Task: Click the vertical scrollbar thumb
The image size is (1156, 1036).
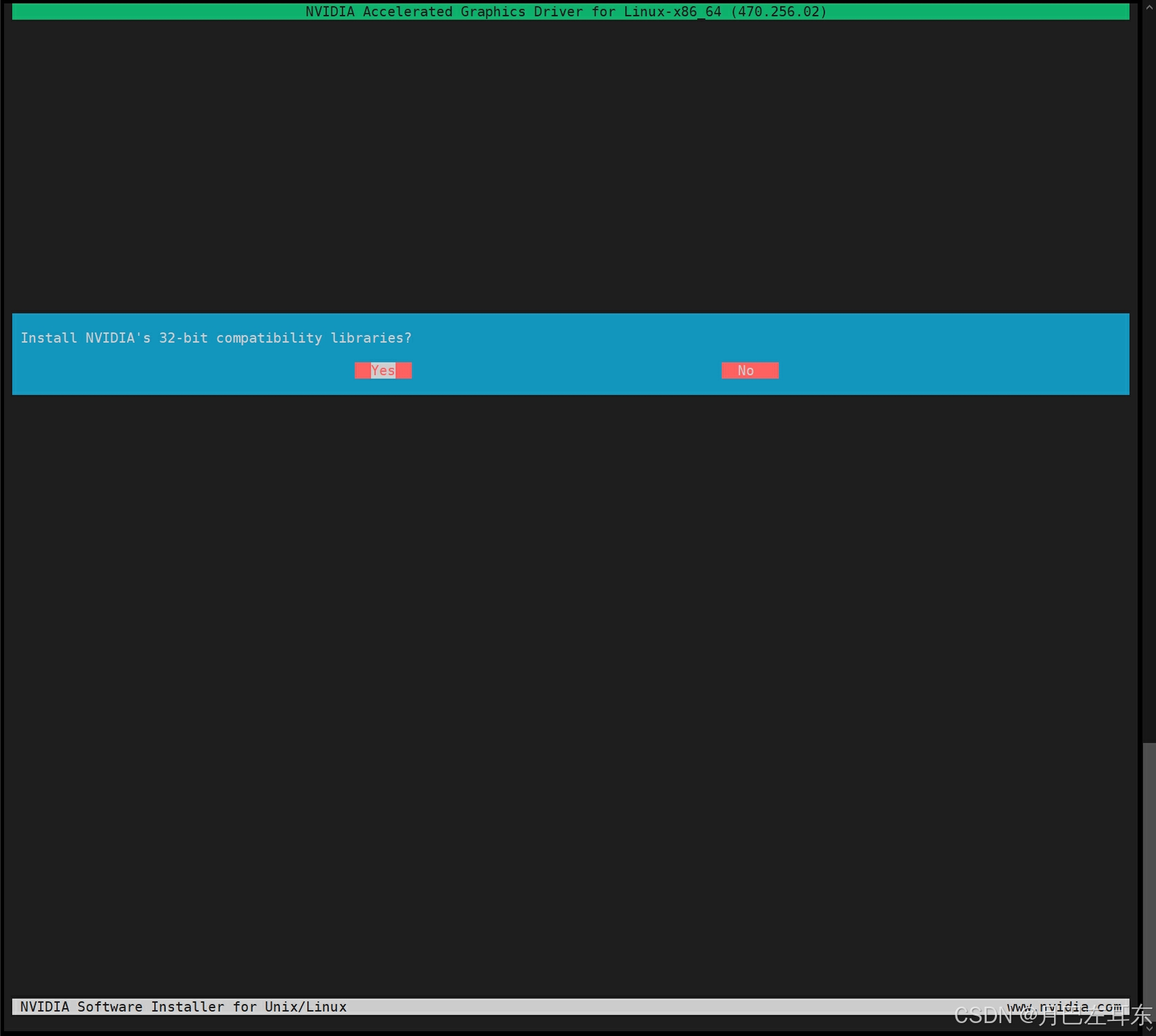Action: coord(1149,881)
